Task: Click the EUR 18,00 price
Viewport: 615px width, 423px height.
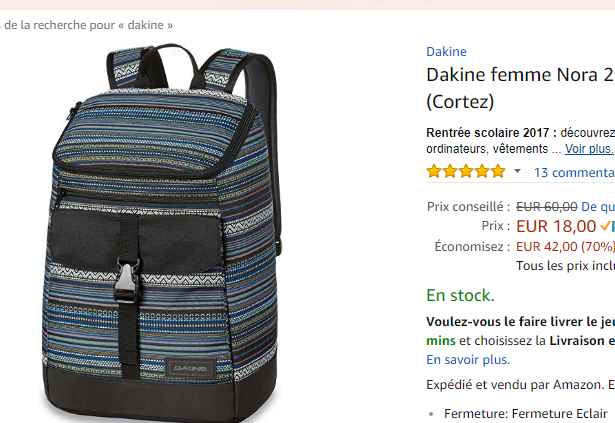Action: [x=556, y=226]
